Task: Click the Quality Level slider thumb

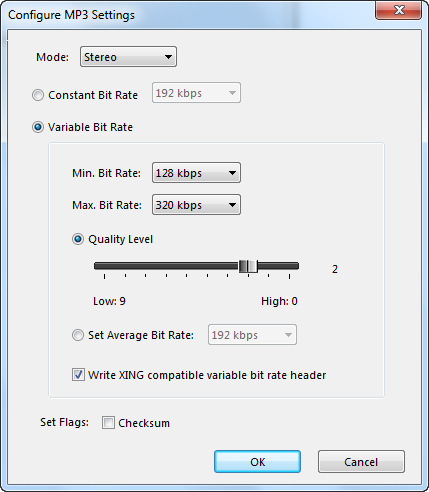Action: coord(248,266)
